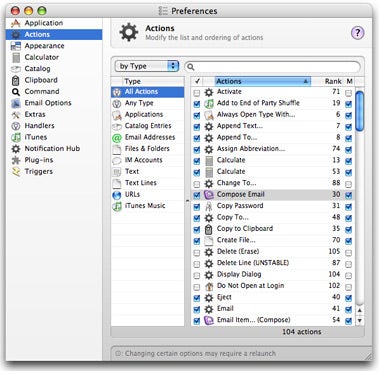Select the Plug-ins puzzle icon
The image size is (379, 371).
coord(16,160)
